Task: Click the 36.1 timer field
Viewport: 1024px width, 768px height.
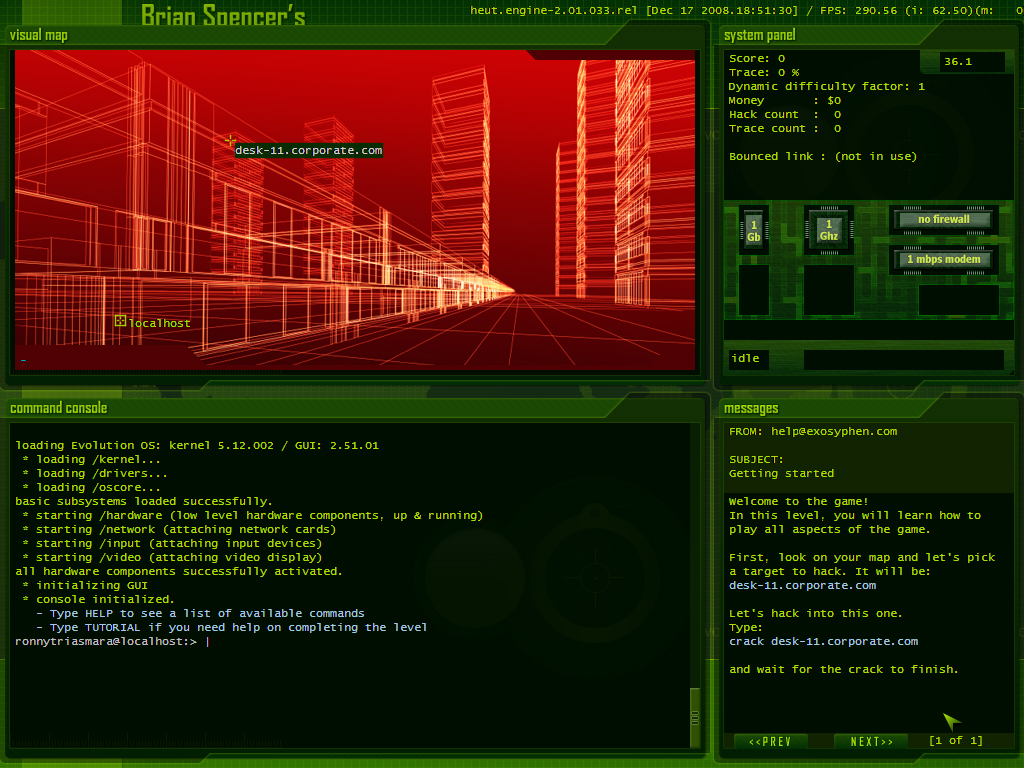Action: point(971,62)
